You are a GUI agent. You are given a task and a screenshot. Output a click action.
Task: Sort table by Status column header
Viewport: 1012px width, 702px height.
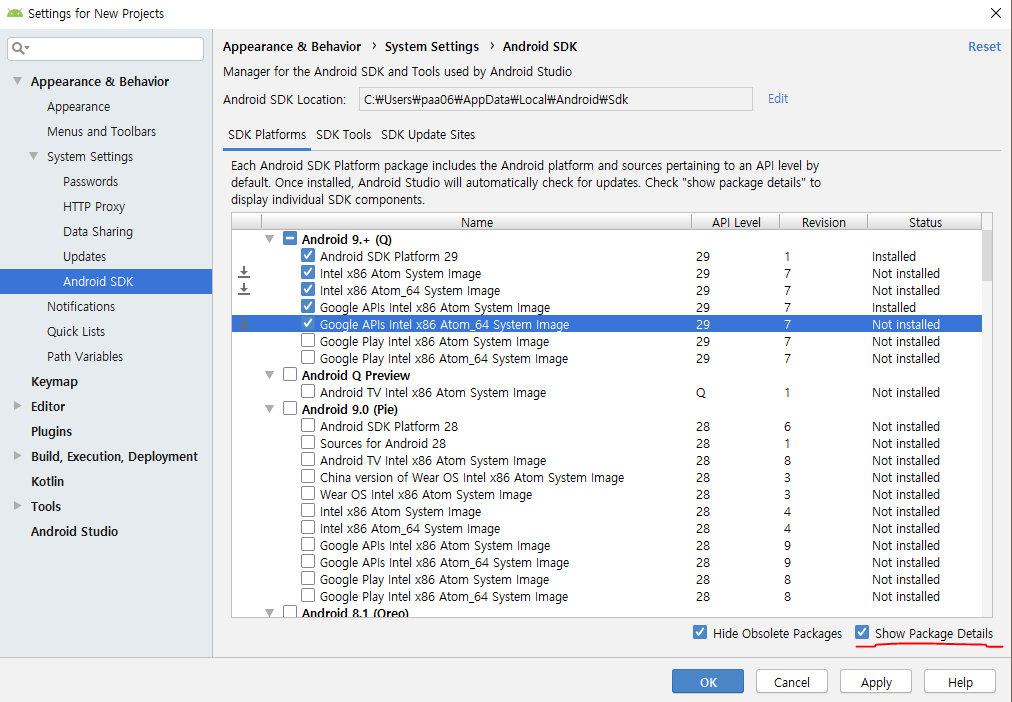click(925, 222)
